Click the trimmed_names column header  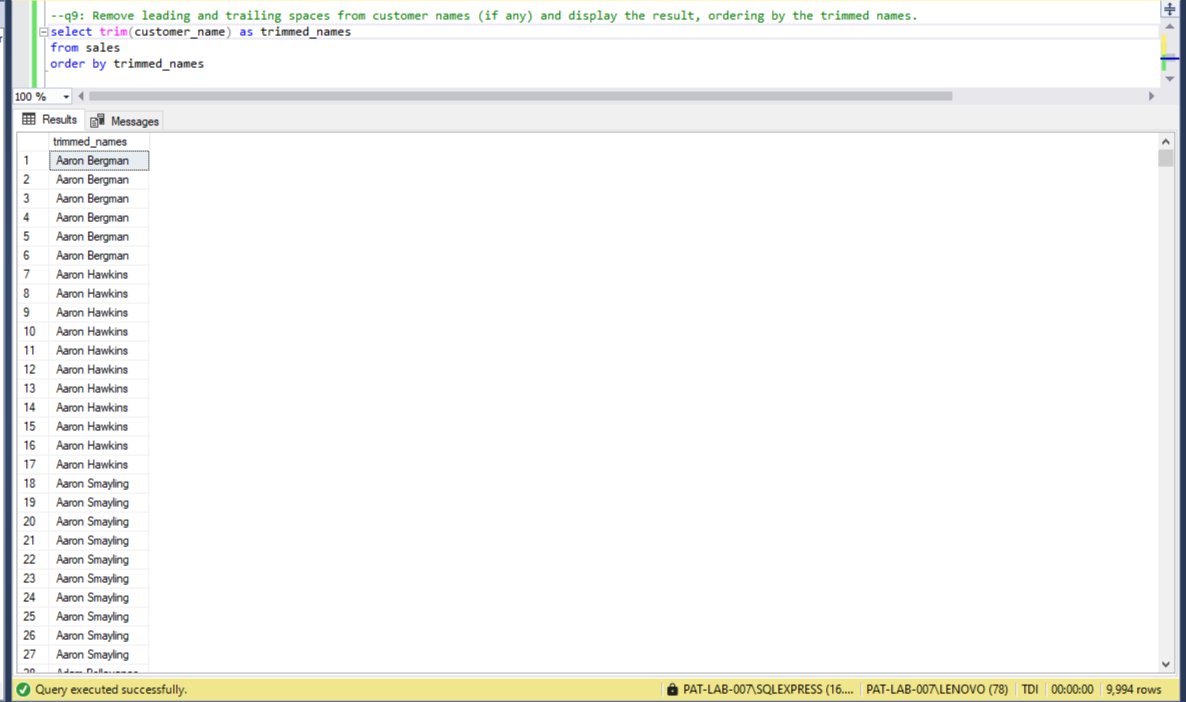click(99, 141)
